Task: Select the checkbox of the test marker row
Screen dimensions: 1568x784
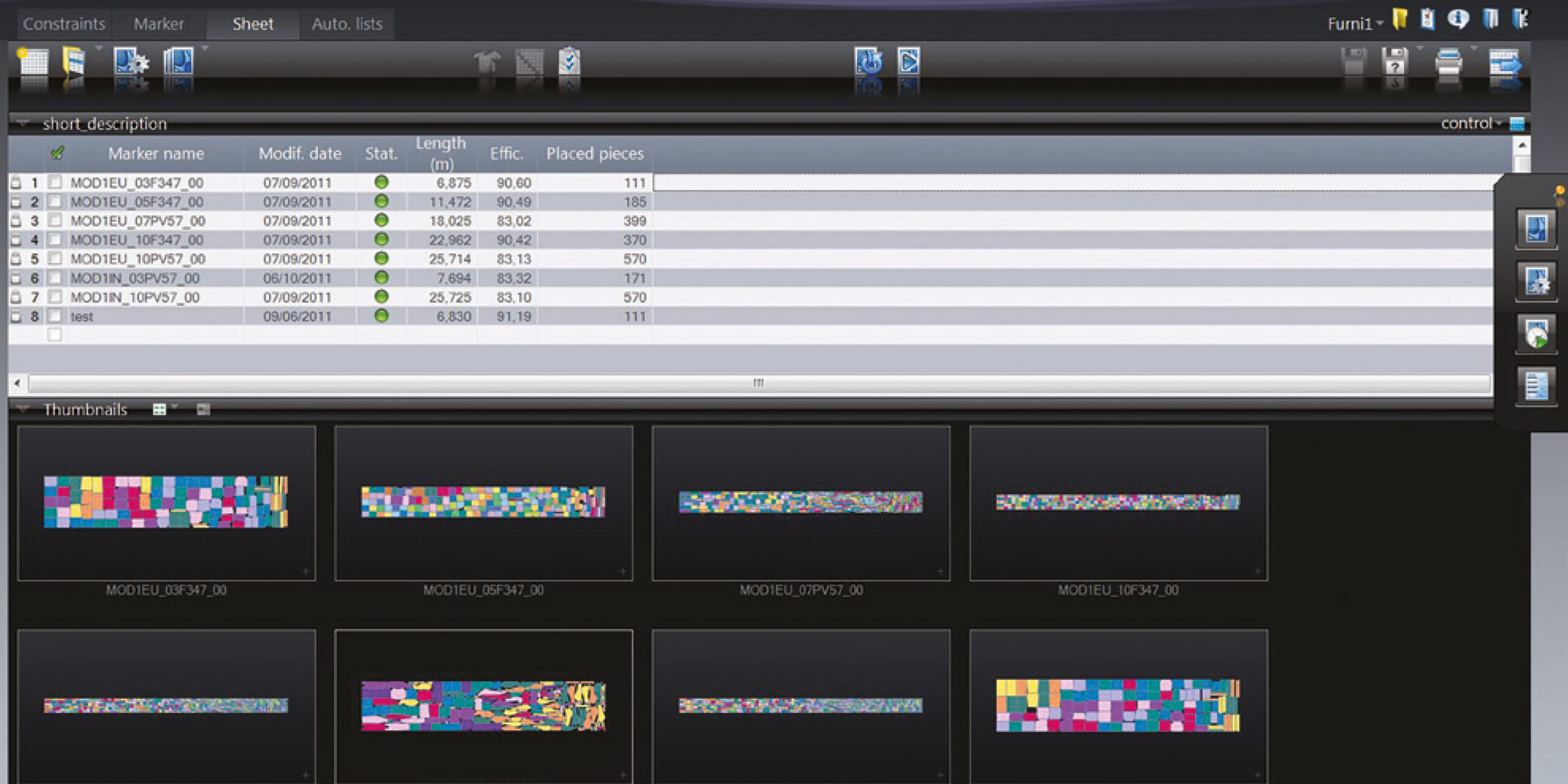Action: (55, 316)
